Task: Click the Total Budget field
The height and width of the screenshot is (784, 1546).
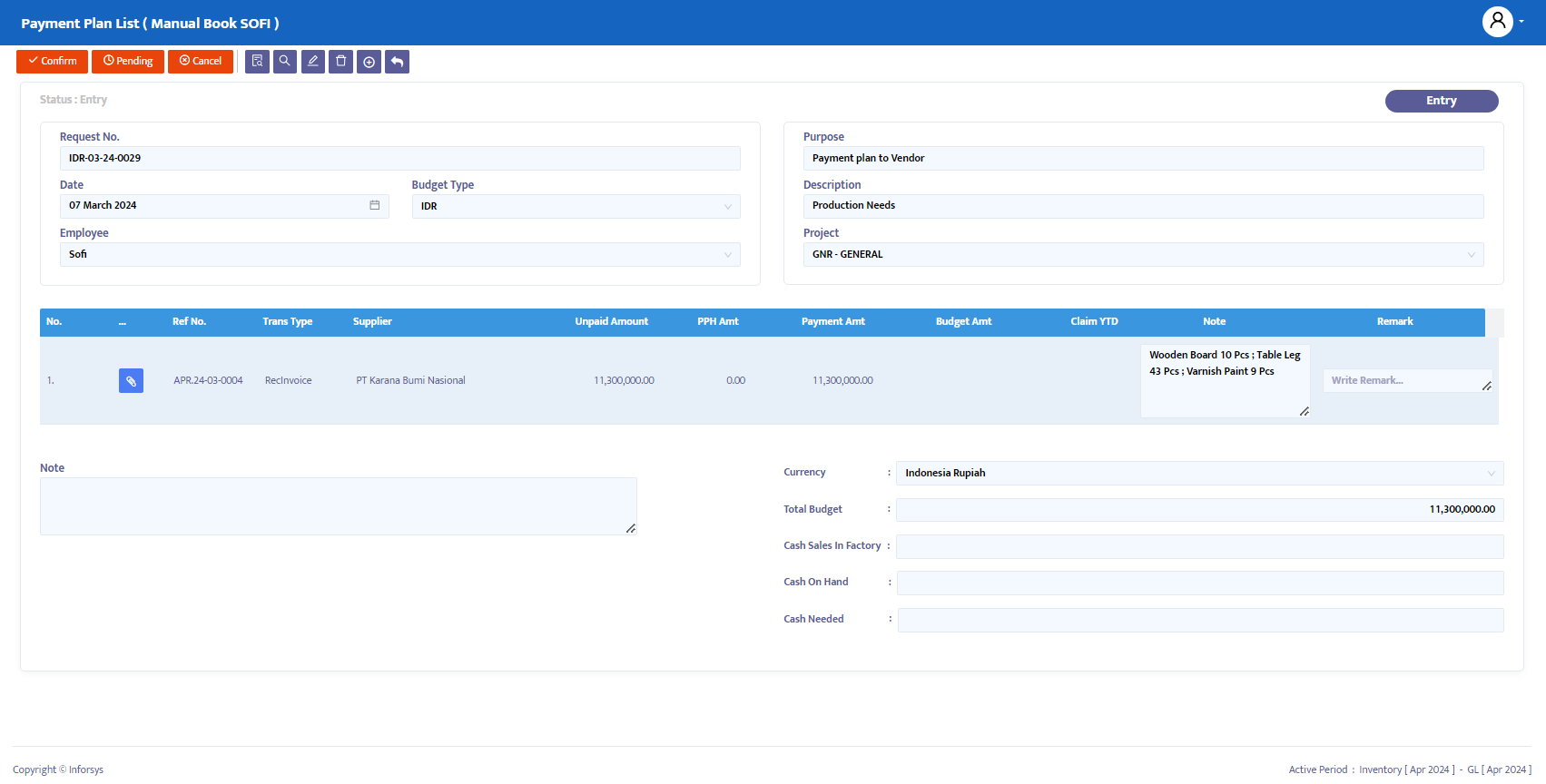Action: [x=1199, y=510]
